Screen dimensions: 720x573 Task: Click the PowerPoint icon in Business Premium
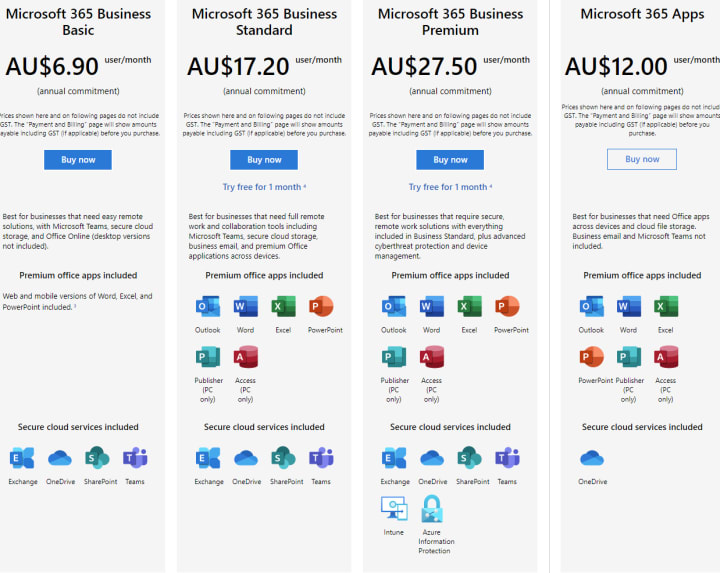click(x=507, y=307)
